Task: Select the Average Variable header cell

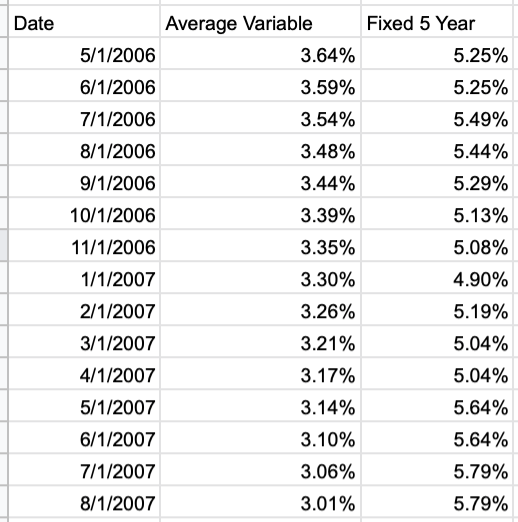Action: coord(260,21)
